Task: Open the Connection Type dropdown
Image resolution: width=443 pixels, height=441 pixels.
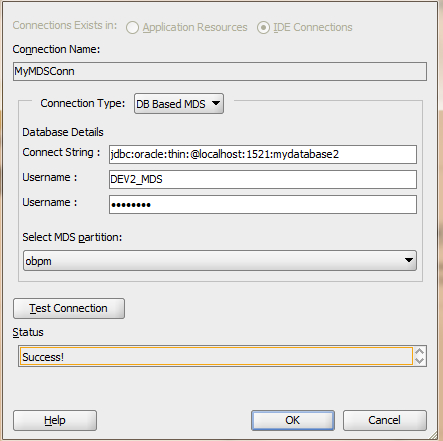Action: click(x=179, y=104)
